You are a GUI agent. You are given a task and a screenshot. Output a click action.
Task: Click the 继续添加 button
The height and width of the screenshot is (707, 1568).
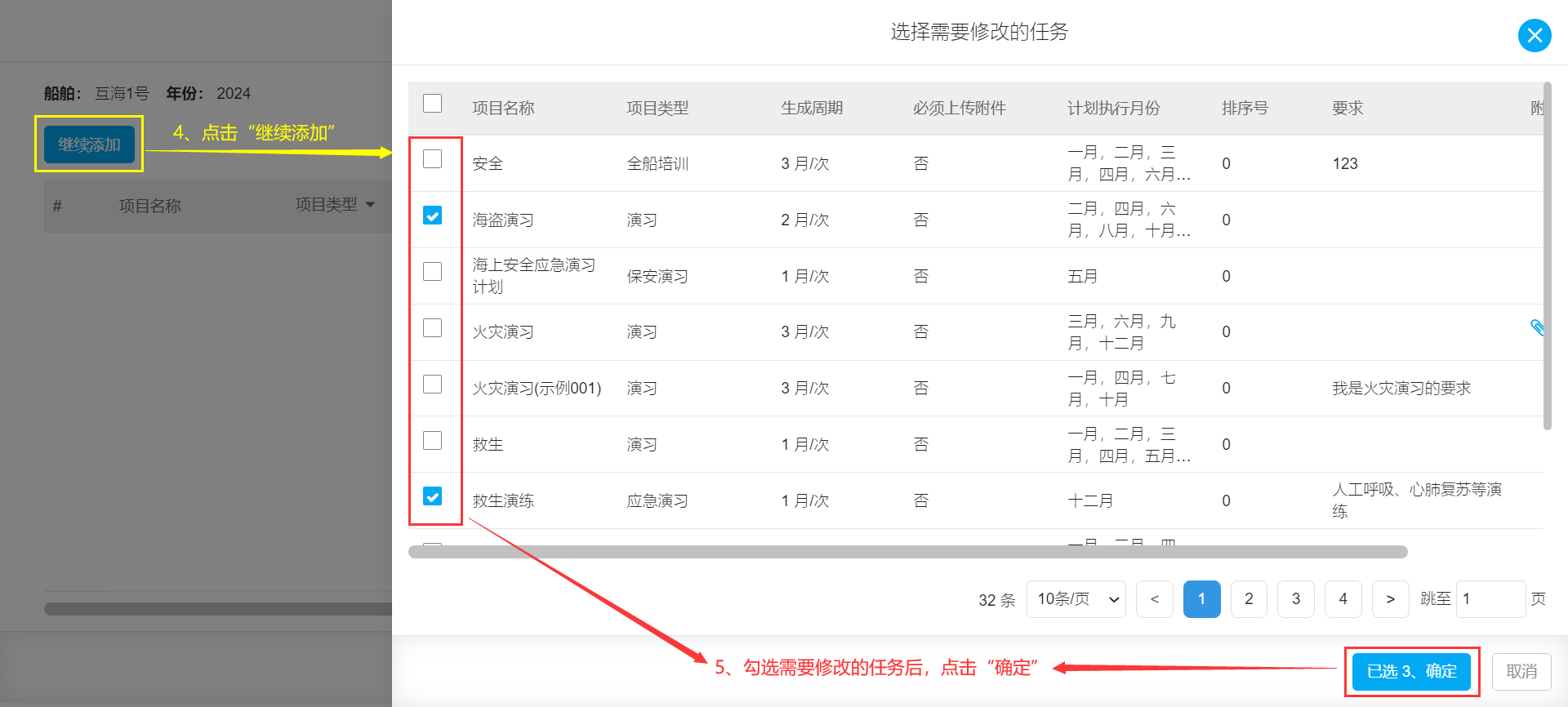[x=89, y=145]
